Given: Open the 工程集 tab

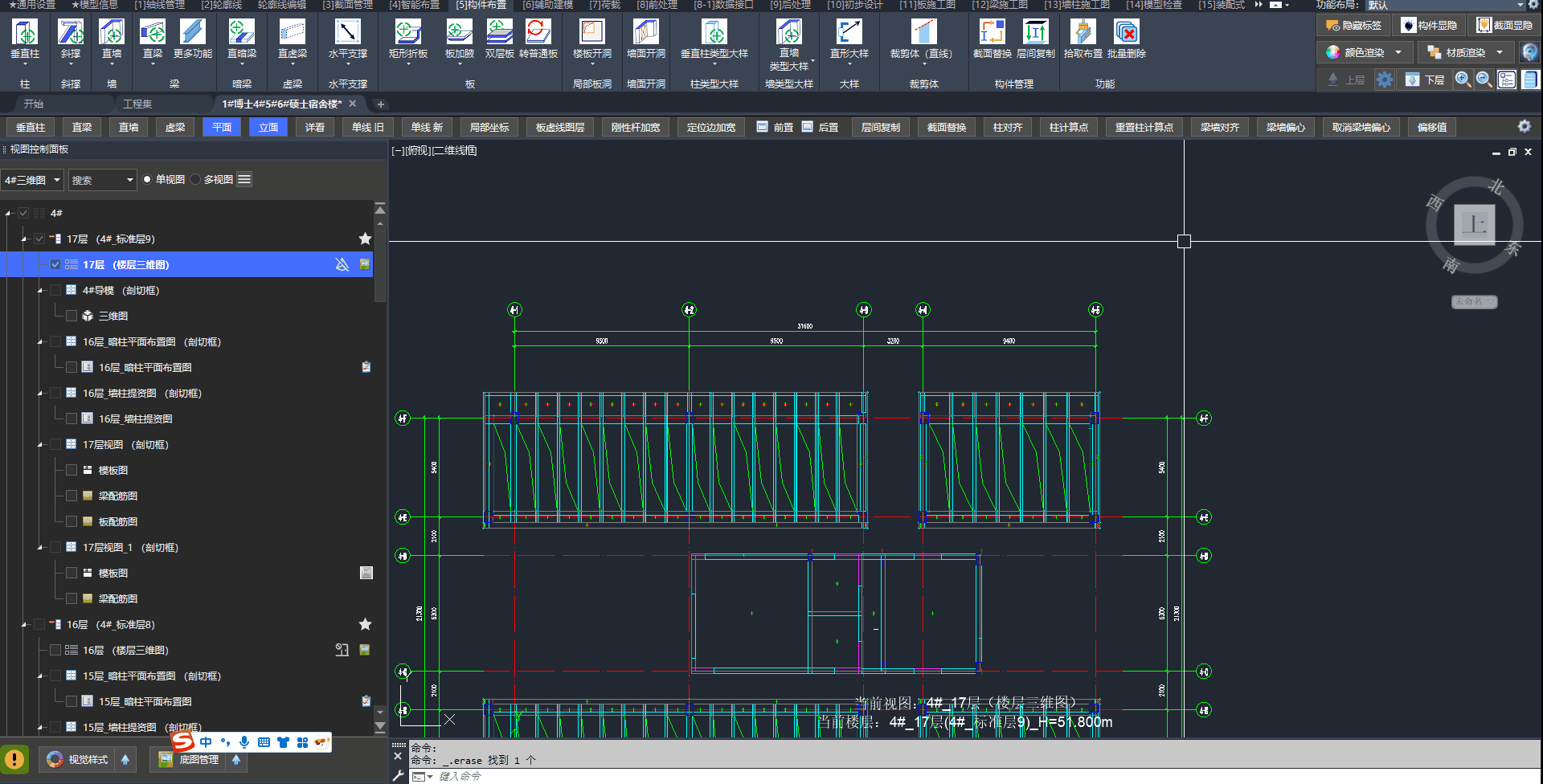Looking at the screenshot, I should (137, 104).
